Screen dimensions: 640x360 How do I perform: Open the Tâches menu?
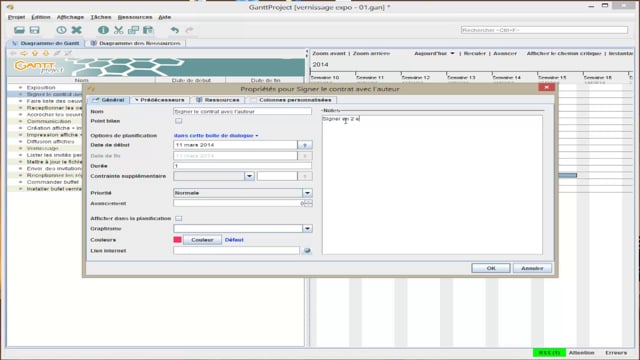[x=101, y=17]
